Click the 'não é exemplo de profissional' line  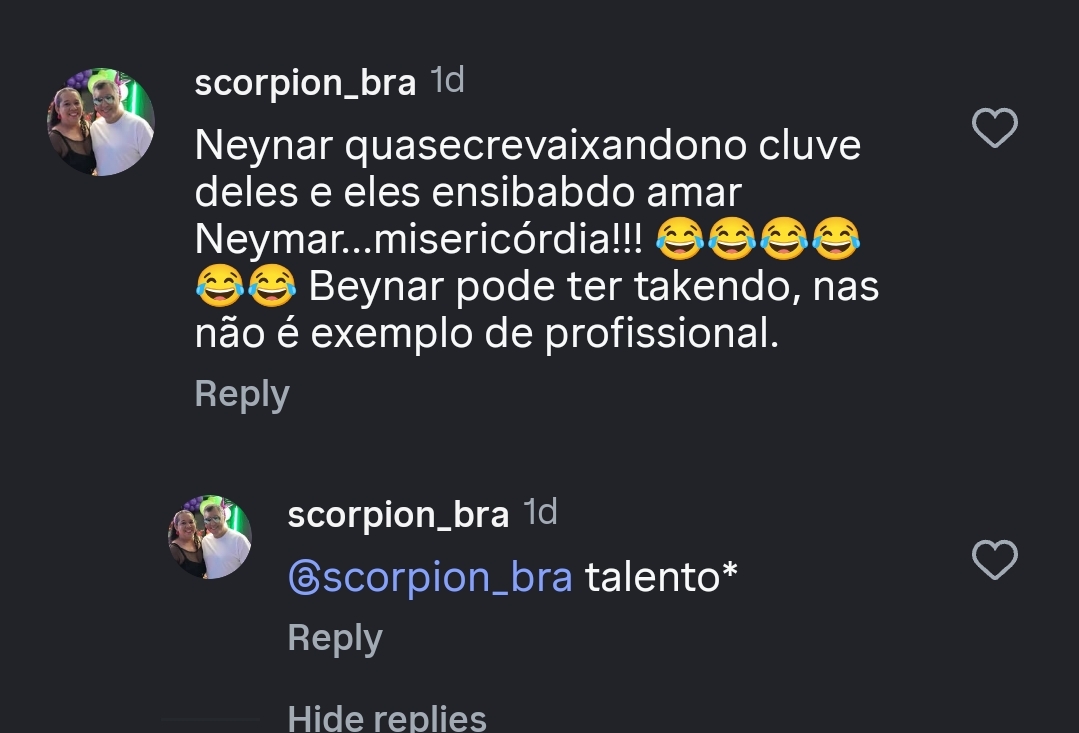(x=486, y=334)
